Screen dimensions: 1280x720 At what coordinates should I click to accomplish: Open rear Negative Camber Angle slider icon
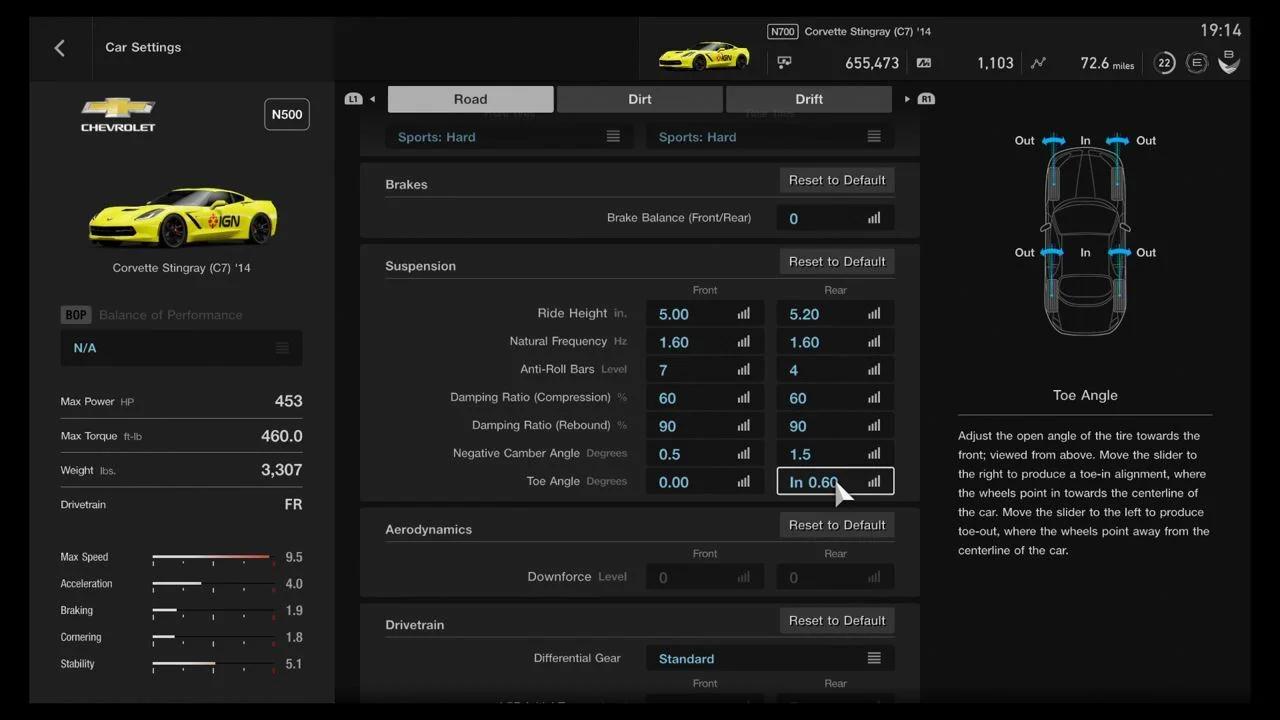coord(874,454)
